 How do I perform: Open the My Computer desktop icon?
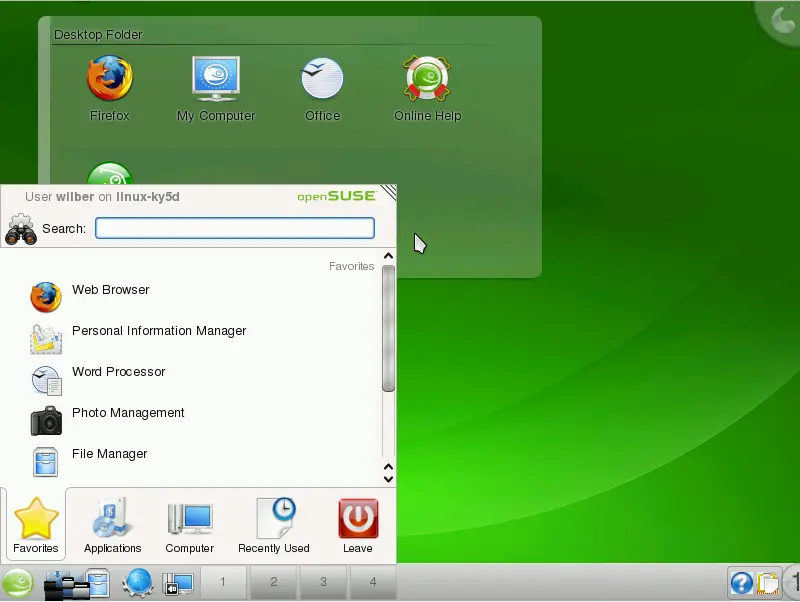tap(216, 80)
